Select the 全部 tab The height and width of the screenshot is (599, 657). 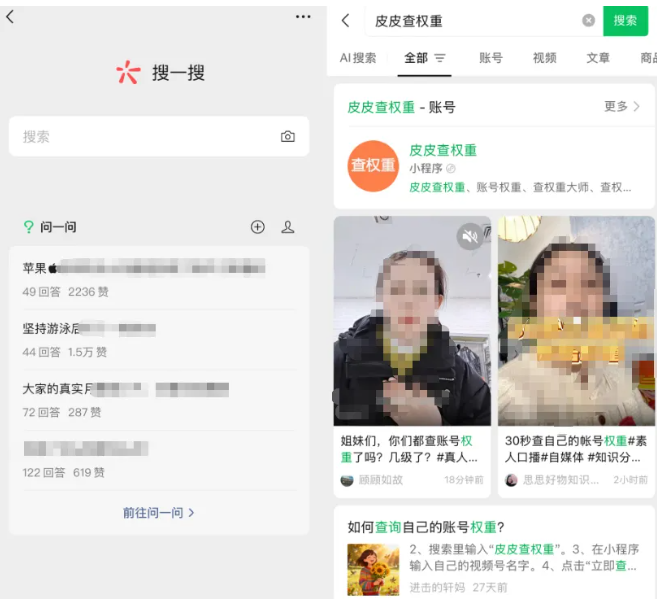[416, 58]
